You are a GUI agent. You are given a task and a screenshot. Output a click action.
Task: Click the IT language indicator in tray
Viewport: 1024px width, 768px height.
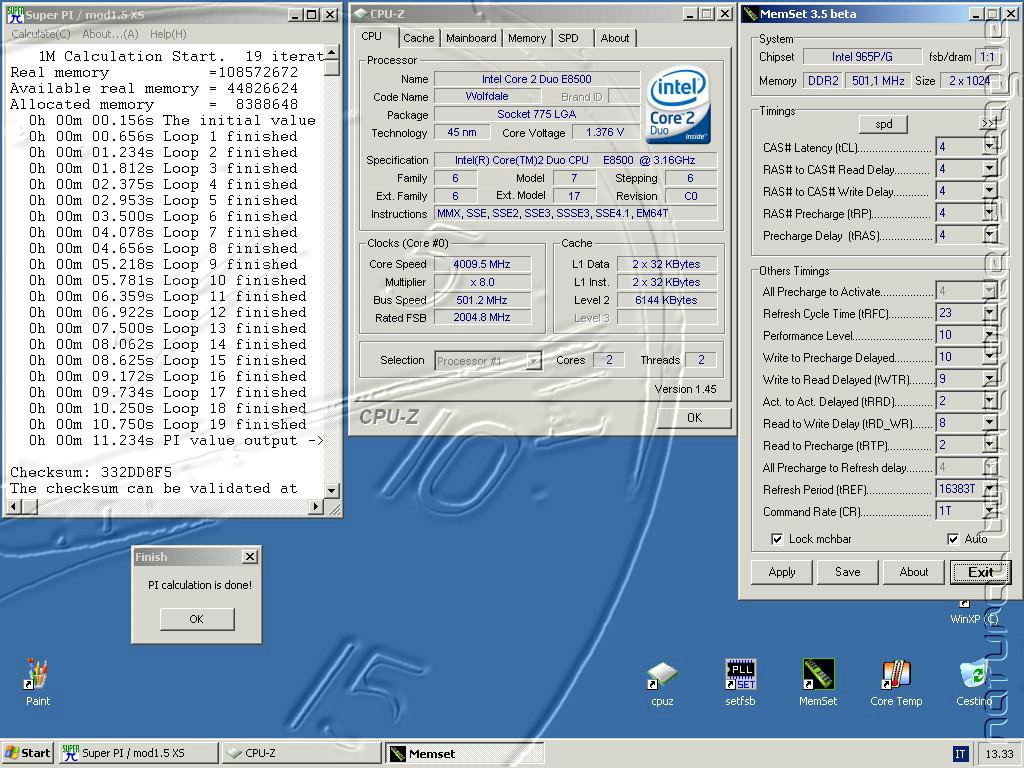coord(960,754)
